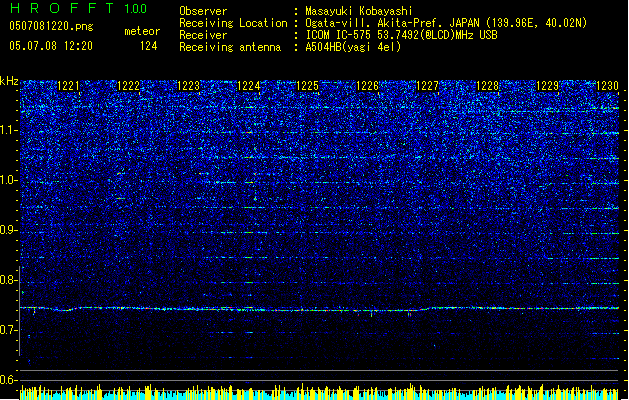Screen dimensions: 629x400
Task: Click the 1229 time marker
Action: click(x=547, y=86)
